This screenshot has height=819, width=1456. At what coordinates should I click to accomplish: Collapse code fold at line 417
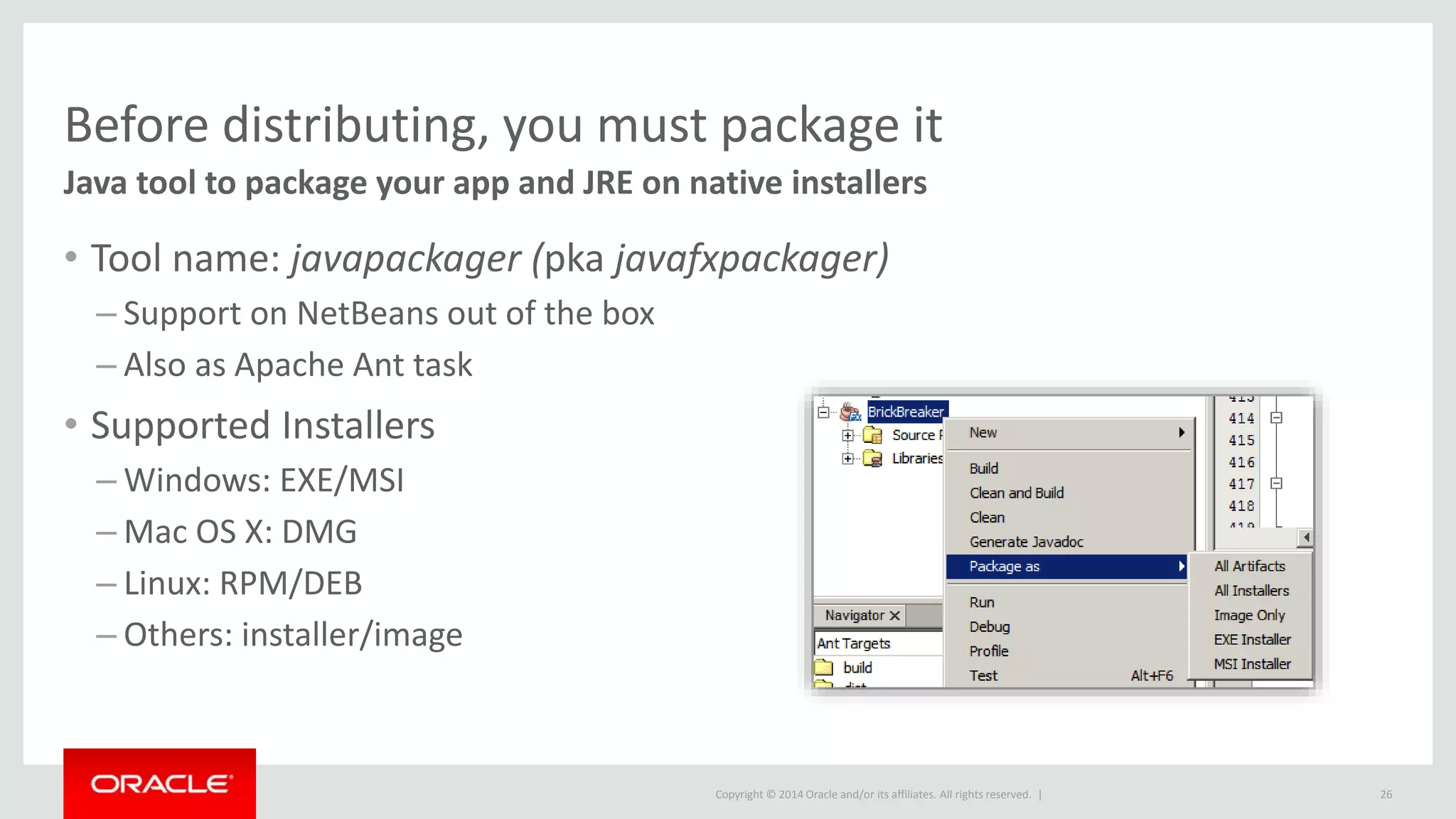coord(1276,483)
